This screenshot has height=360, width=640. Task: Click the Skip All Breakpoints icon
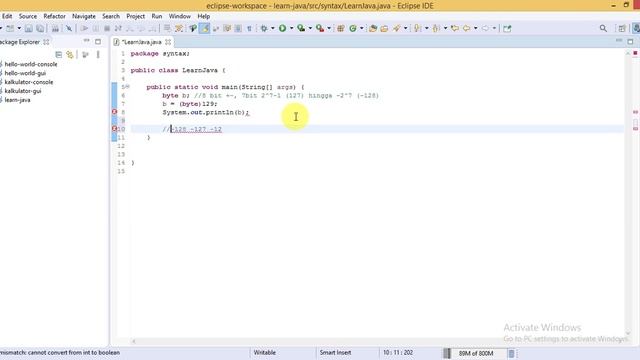[69, 28]
